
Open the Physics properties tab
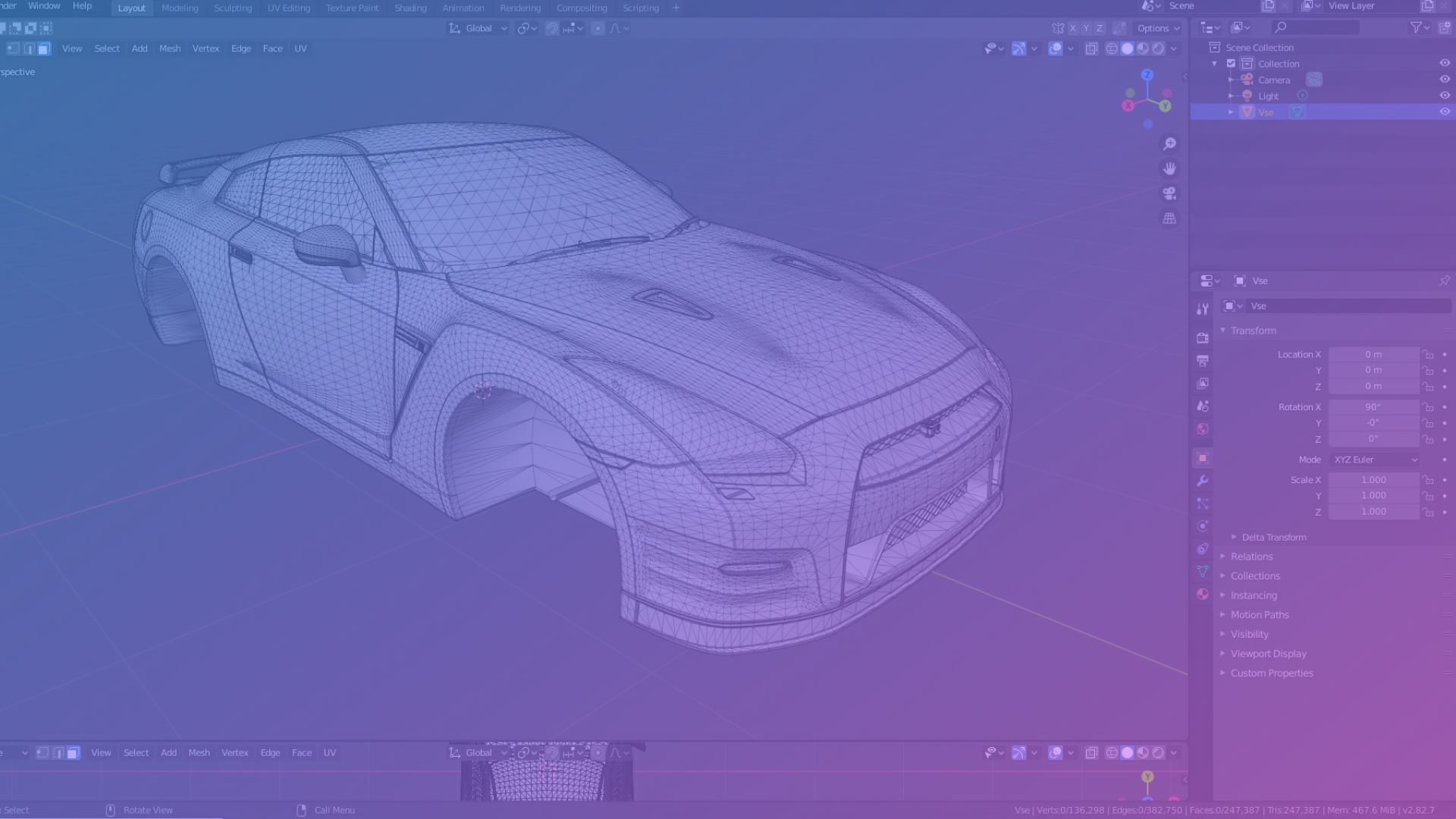[x=1203, y=526]
